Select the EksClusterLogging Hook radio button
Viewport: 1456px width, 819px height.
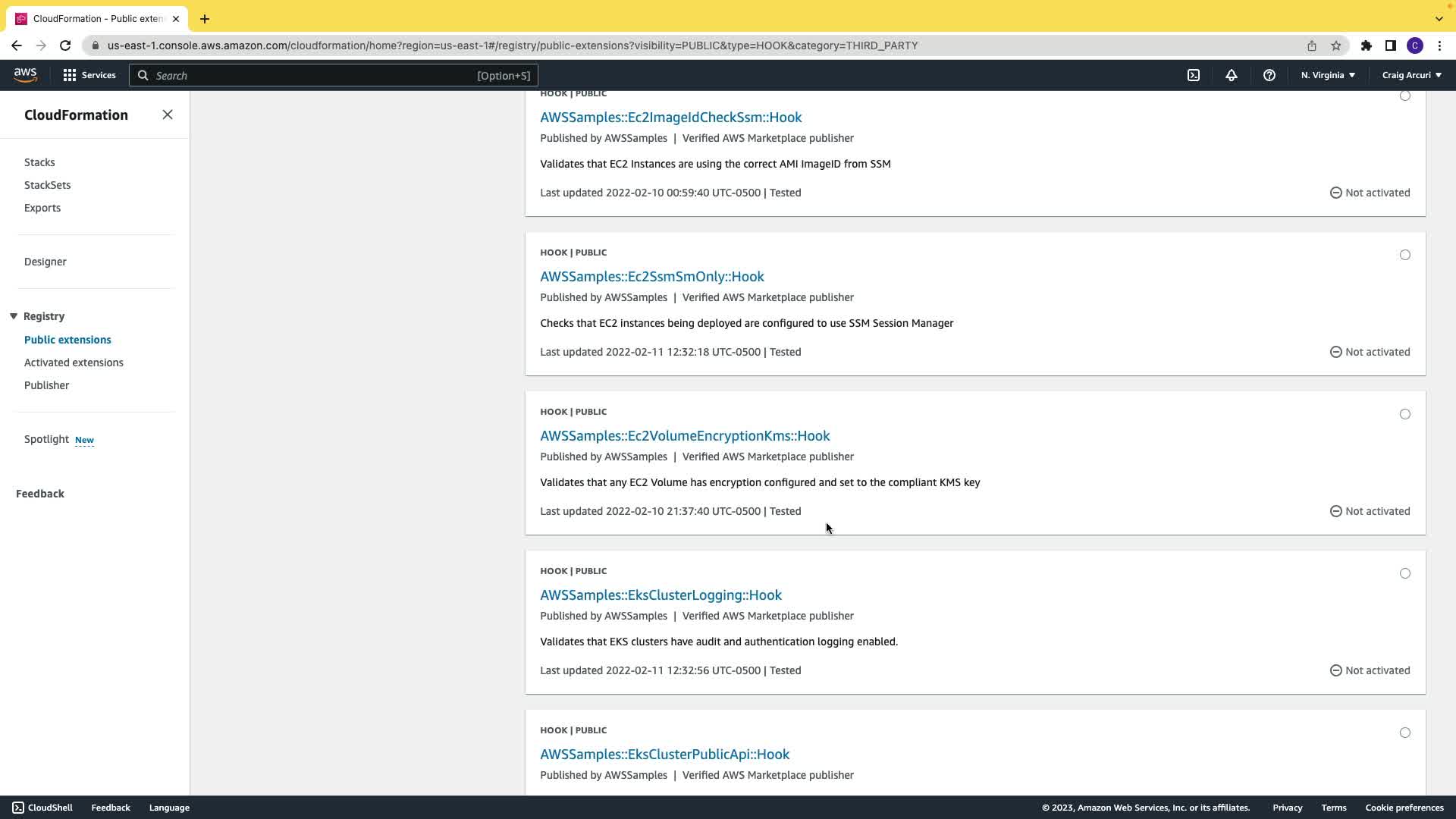click(x=1405, y=573)
